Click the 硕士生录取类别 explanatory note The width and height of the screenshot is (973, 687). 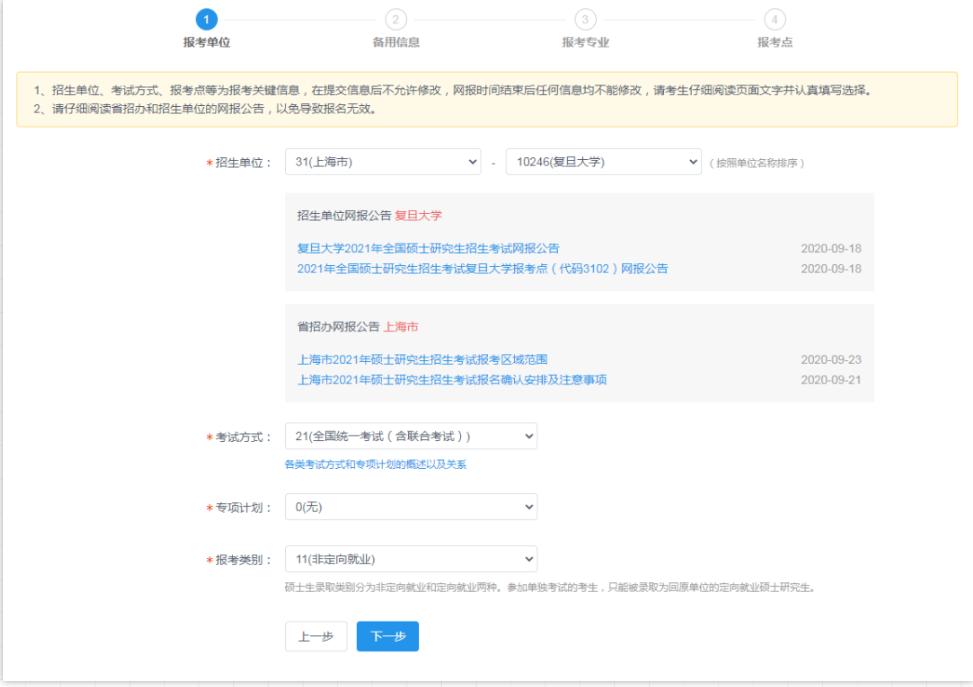(x=550, y=587)
